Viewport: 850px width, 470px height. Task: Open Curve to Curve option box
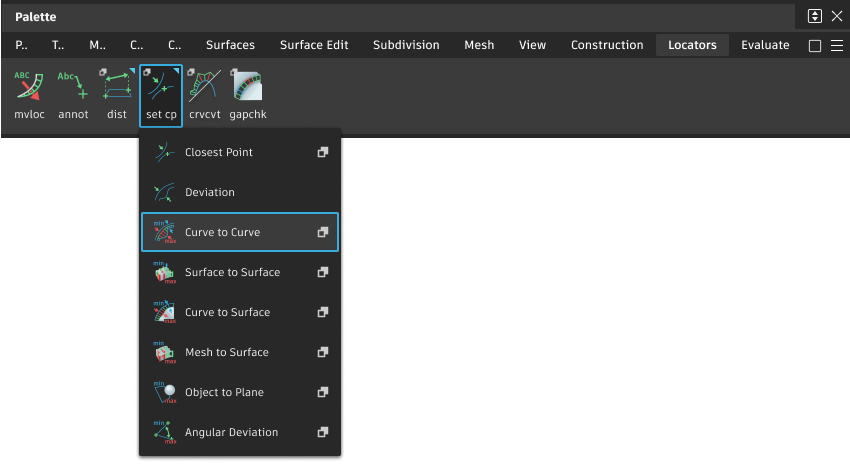click(x=322, y=232)
